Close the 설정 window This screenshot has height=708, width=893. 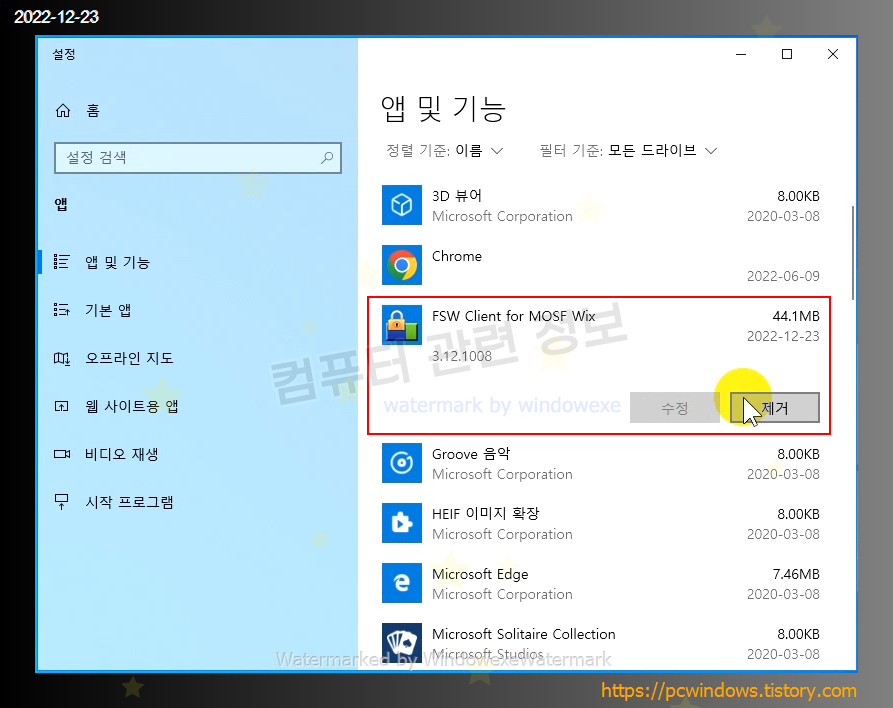[833, 54]
